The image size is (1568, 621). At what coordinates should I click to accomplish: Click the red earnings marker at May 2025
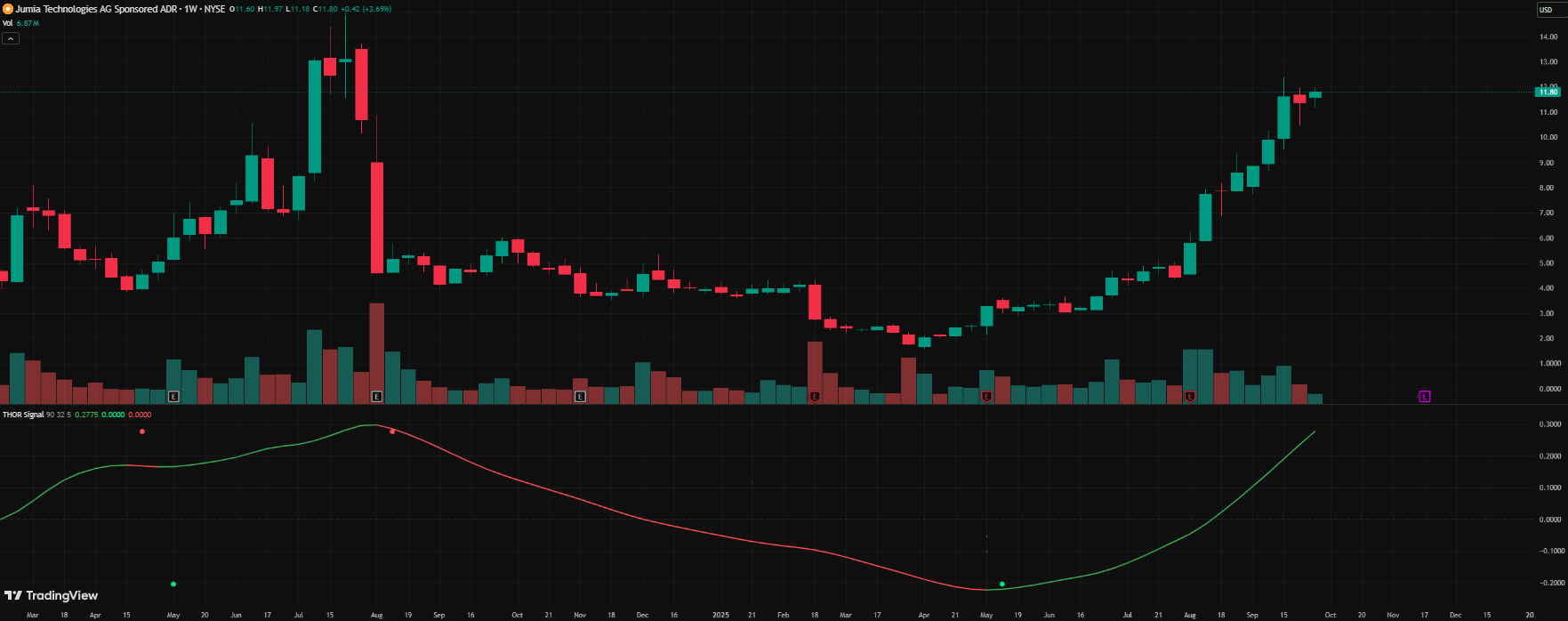(x=986, y=397)
